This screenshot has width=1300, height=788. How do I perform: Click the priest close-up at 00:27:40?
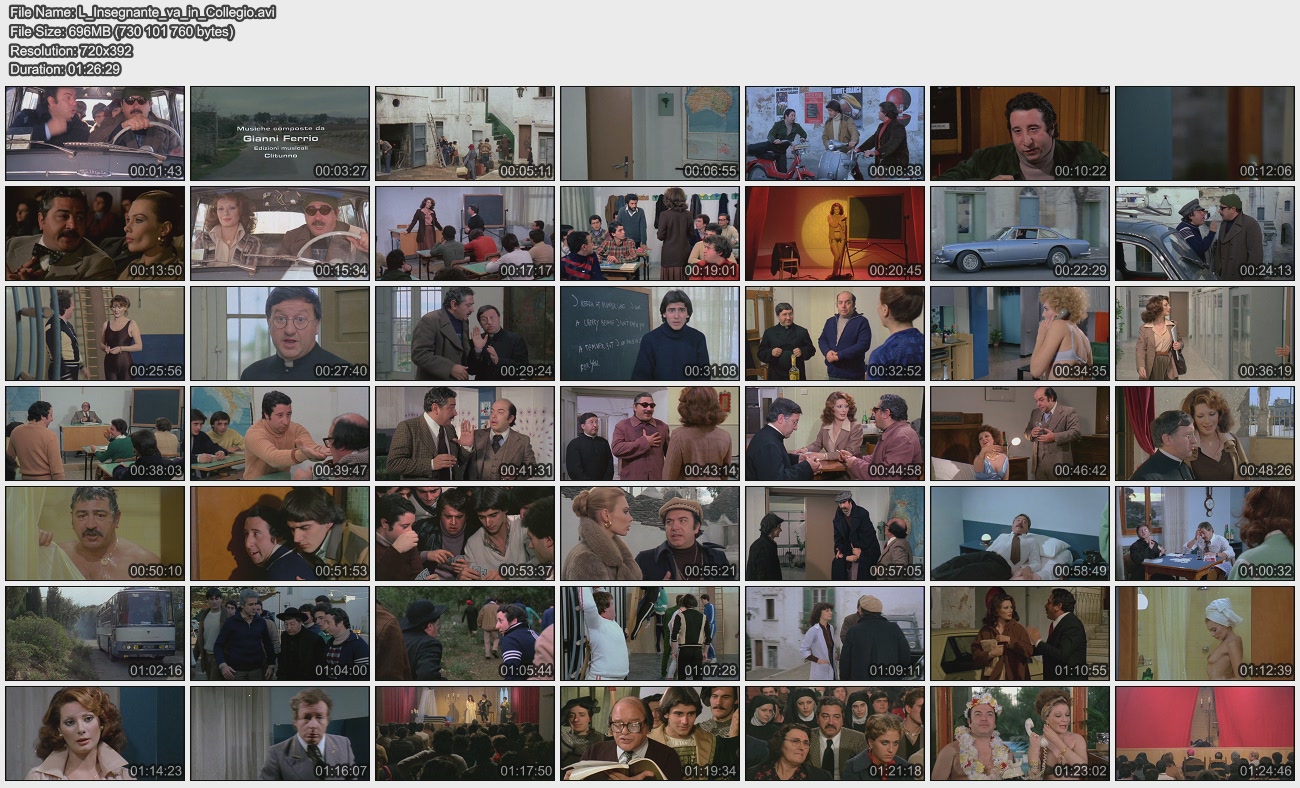point(280,333)
